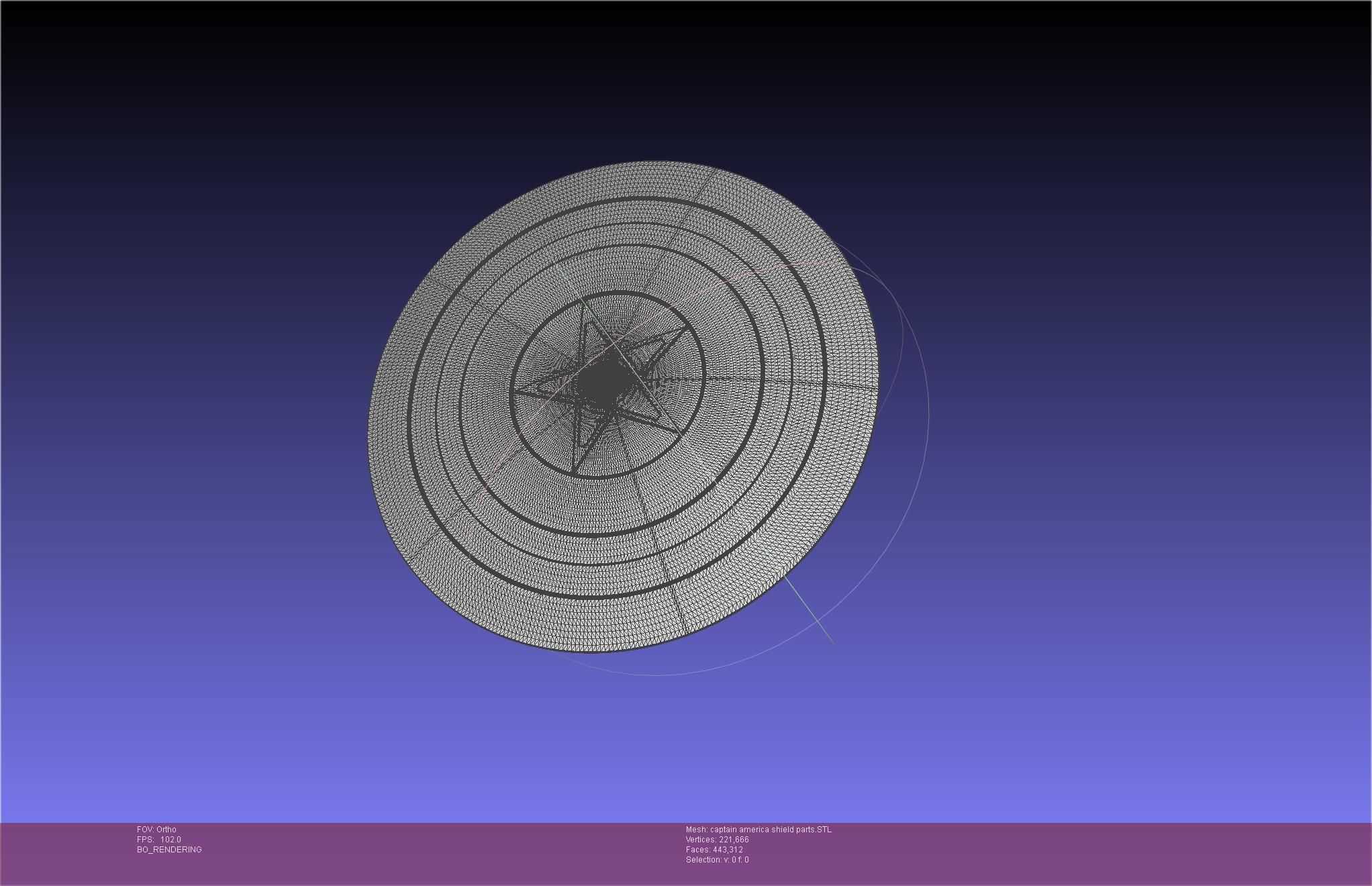The height and width of the screenshot is (886, 1372).
Task: Click the purple info bar empty area
Action: pyautogui.click(x=1074, y=852)
